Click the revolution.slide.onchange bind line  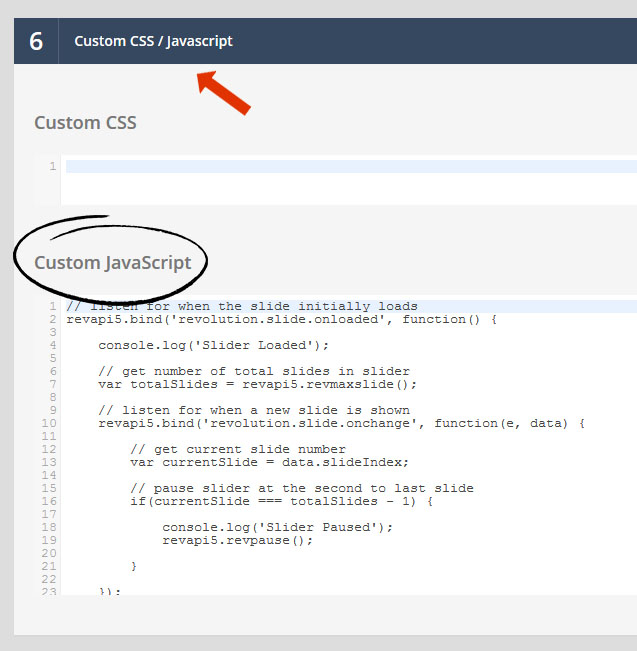pos(340,423)
